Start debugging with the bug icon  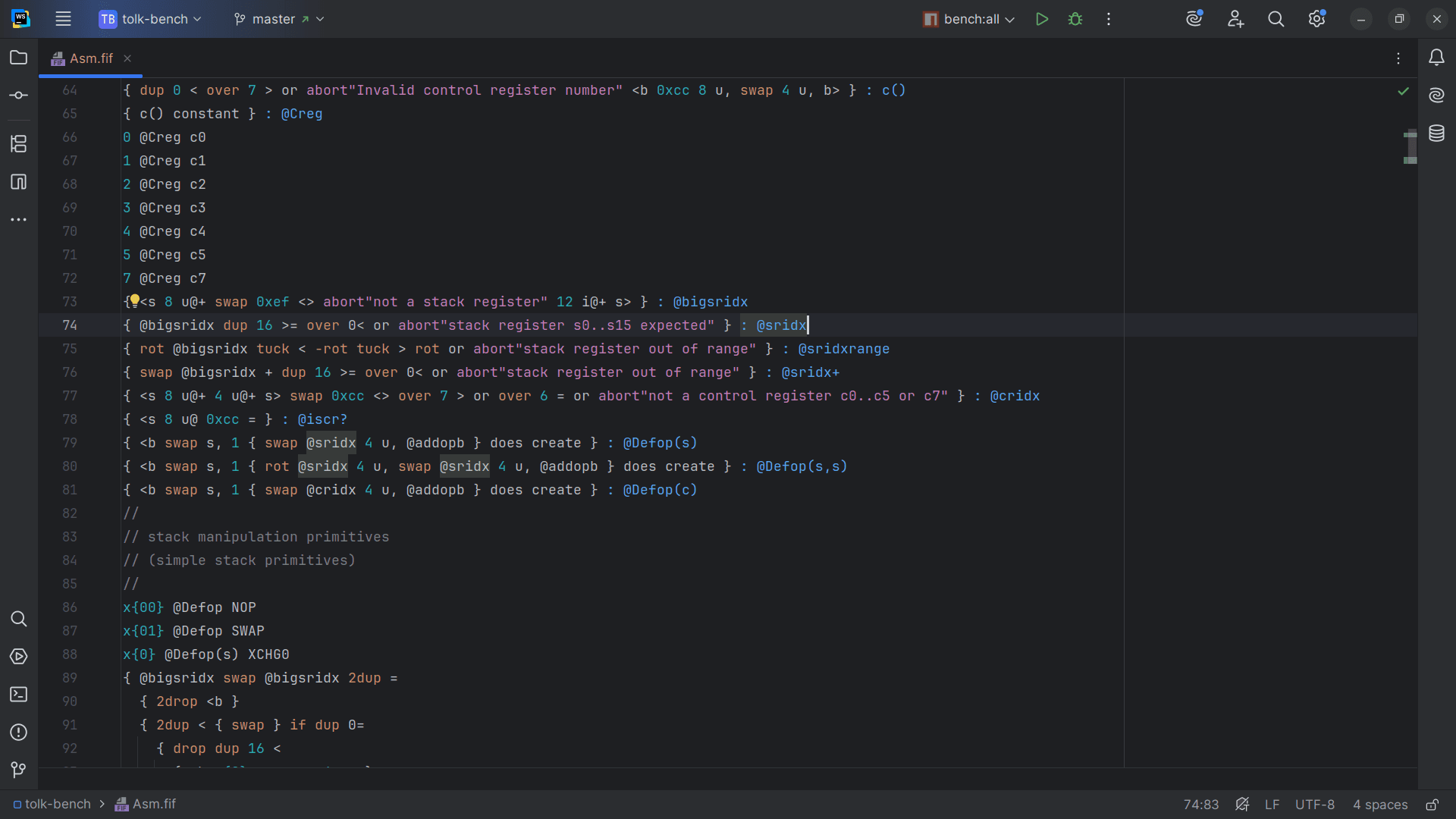[1075, 19]
